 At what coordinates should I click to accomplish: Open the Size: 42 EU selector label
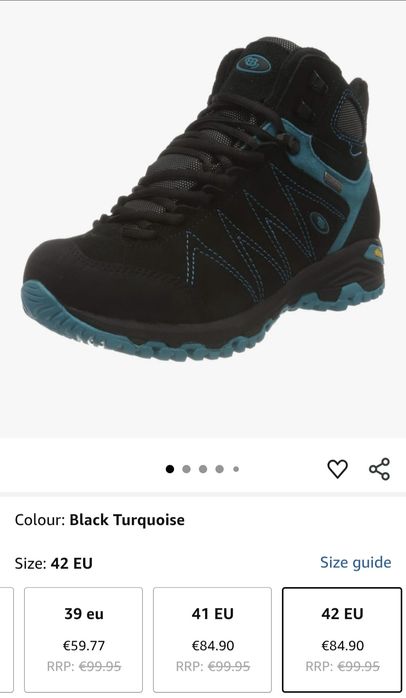click(53, 563)
